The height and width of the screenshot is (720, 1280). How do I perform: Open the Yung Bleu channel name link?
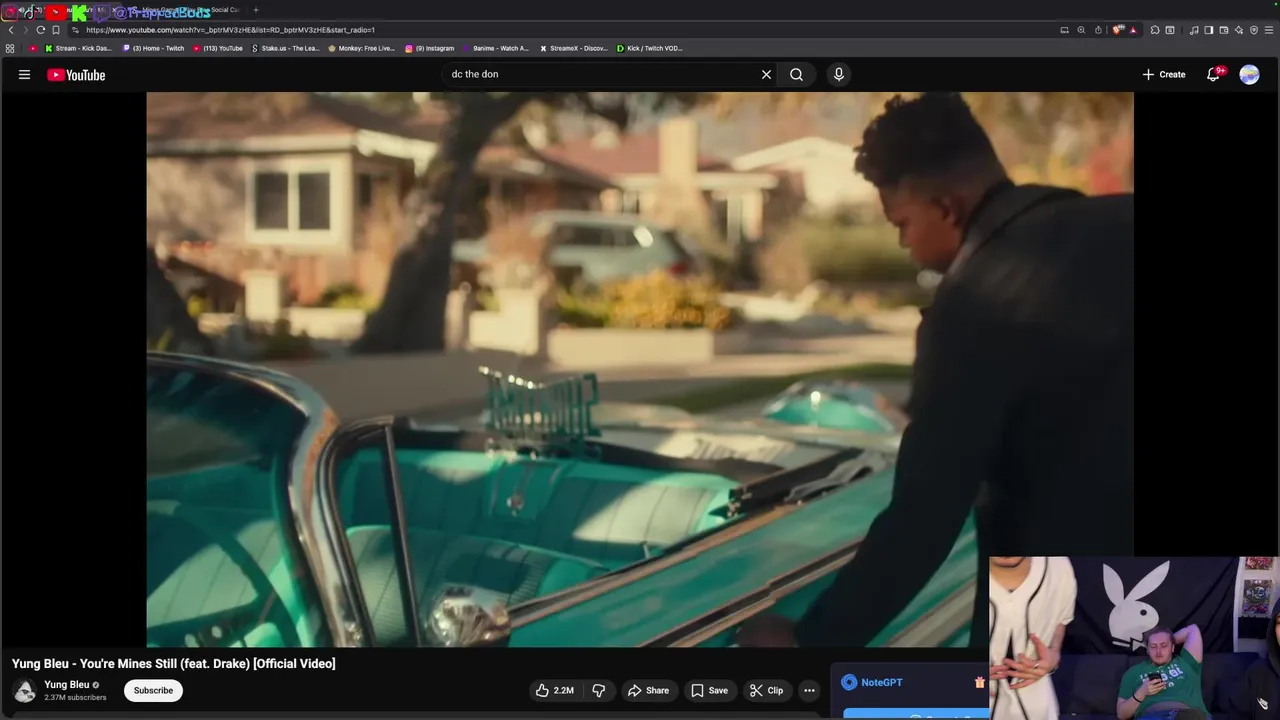point(66,685)
